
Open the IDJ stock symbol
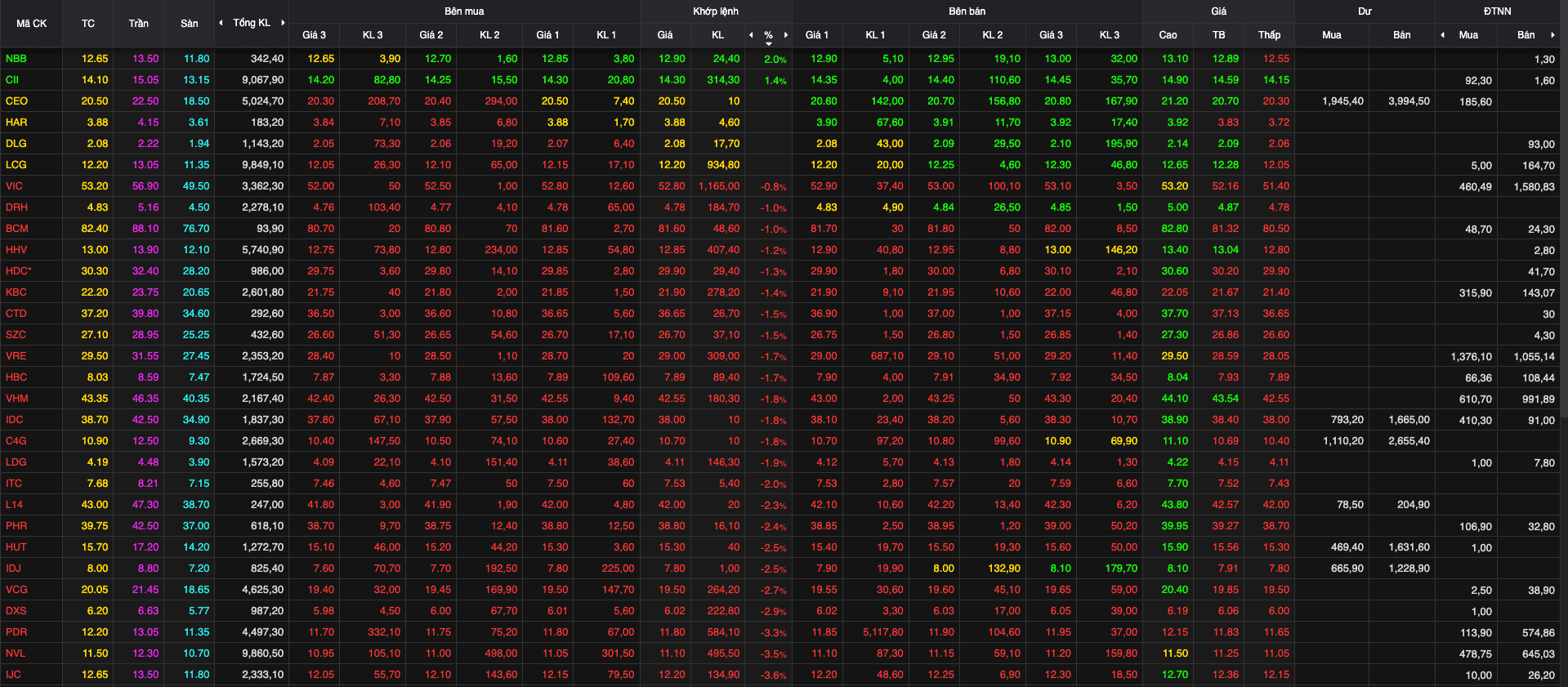coord(14,569)
